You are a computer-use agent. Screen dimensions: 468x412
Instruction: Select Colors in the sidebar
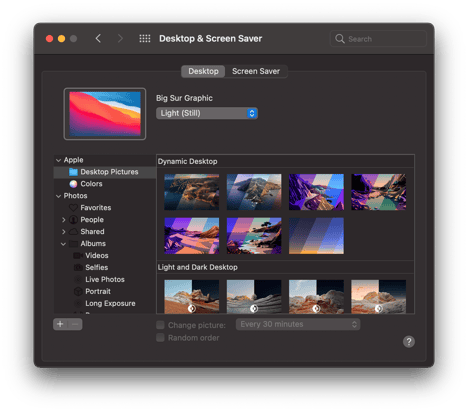[105, 184]
